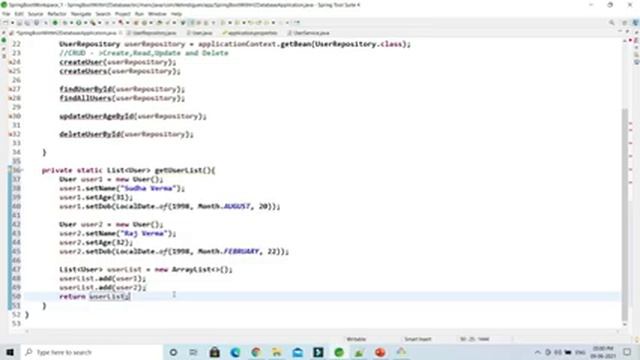Switch to the UserService.java tab
The height and width of the screenshot is (360, 640).
tap(309, 33)
